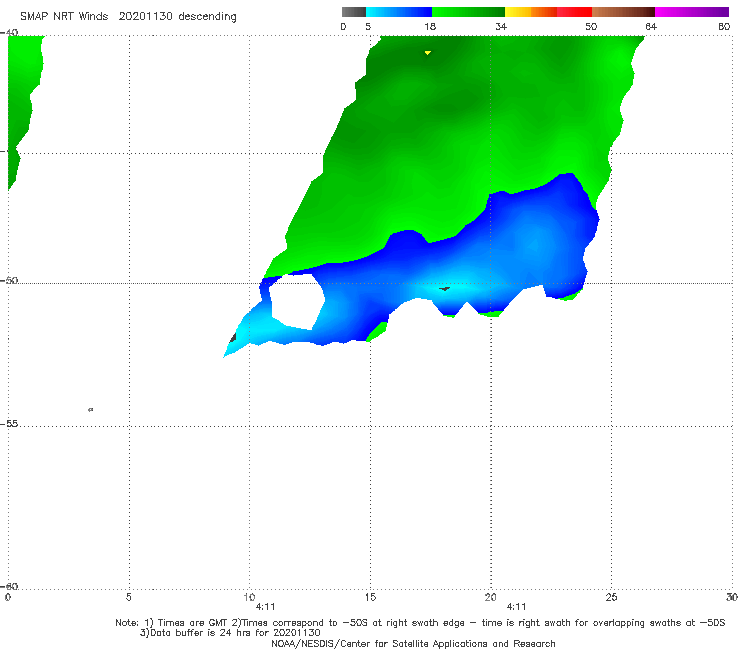Click the longitude label "15" on the bottom axis
The width and height of the screenshot is (740, 650).
pos(370,597)
